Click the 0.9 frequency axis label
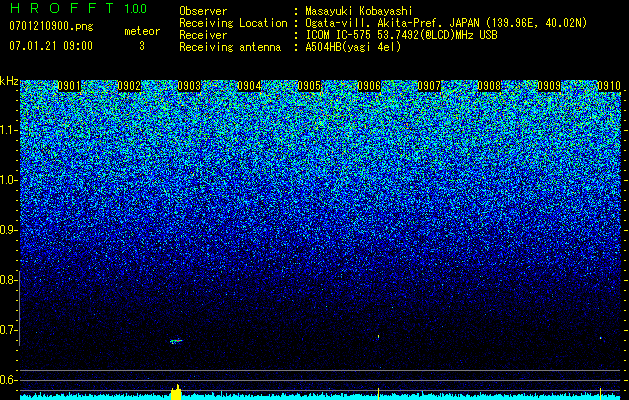The width and height of the screenshot is (629, 400). pos(8,230)
